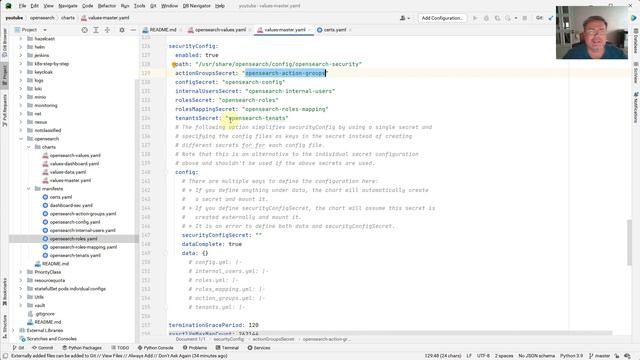
Task: Click the Git commit checkmark icon
Action: 551,18
